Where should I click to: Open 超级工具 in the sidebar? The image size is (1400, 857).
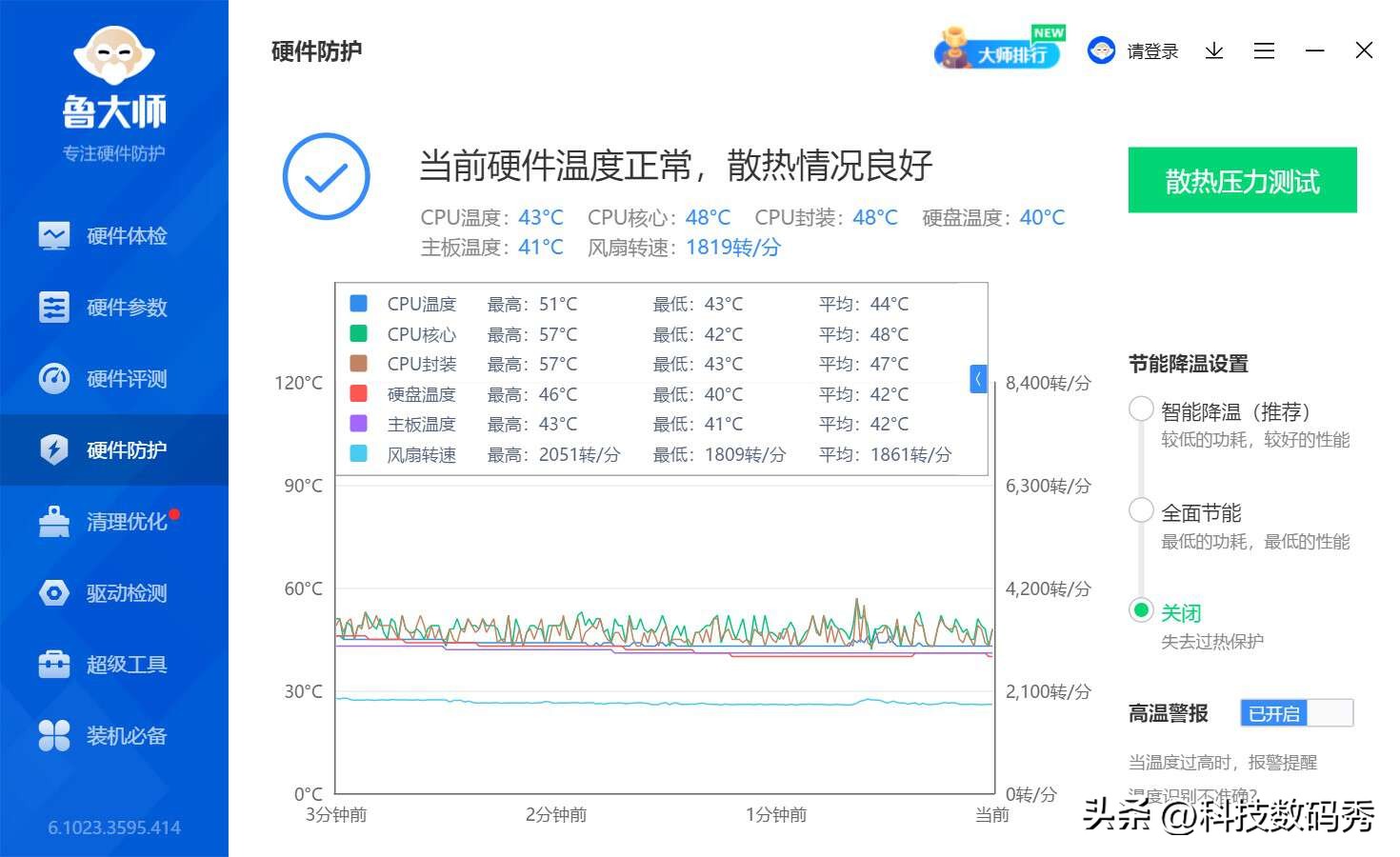tap(114, 664)
